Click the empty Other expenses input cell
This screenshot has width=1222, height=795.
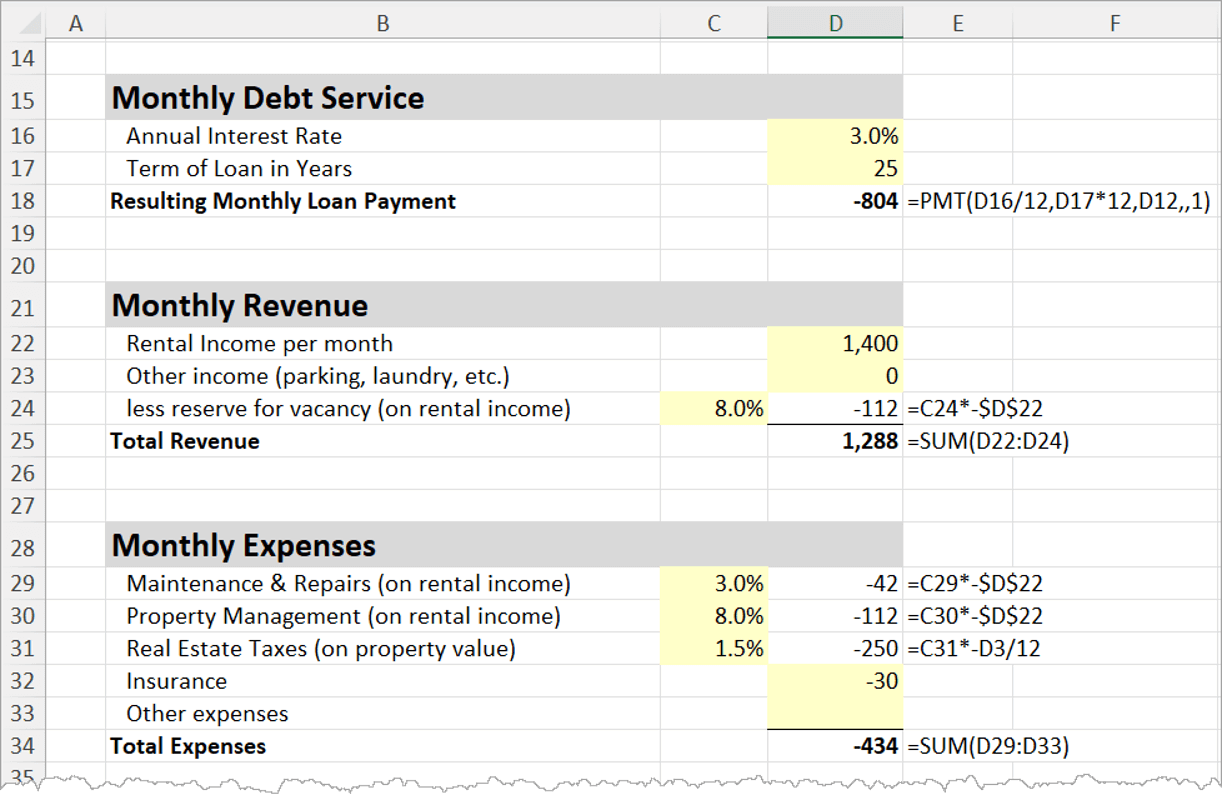835,714
